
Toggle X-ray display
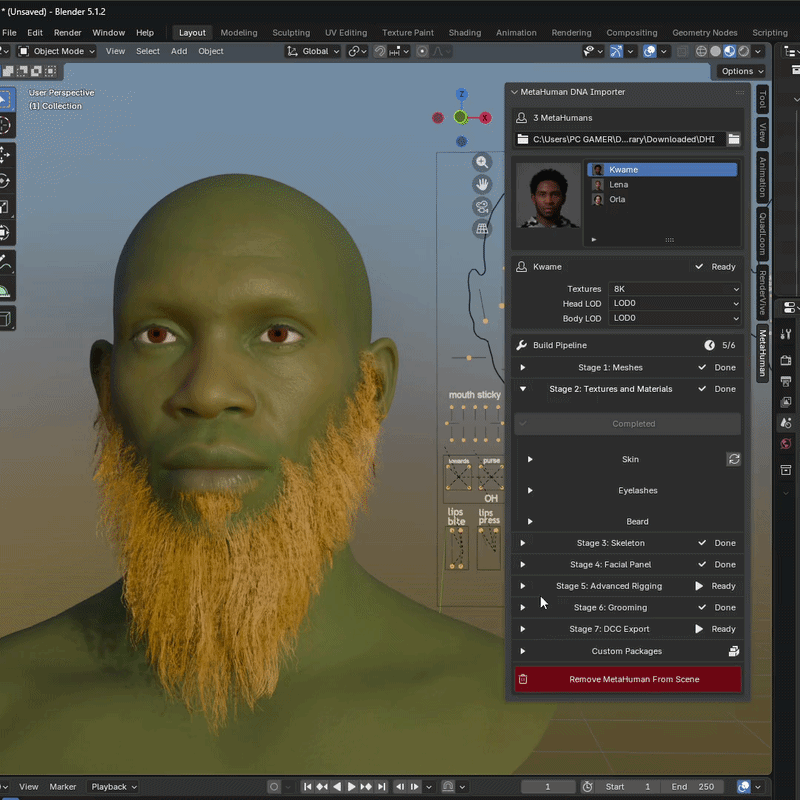pos(682,51)
